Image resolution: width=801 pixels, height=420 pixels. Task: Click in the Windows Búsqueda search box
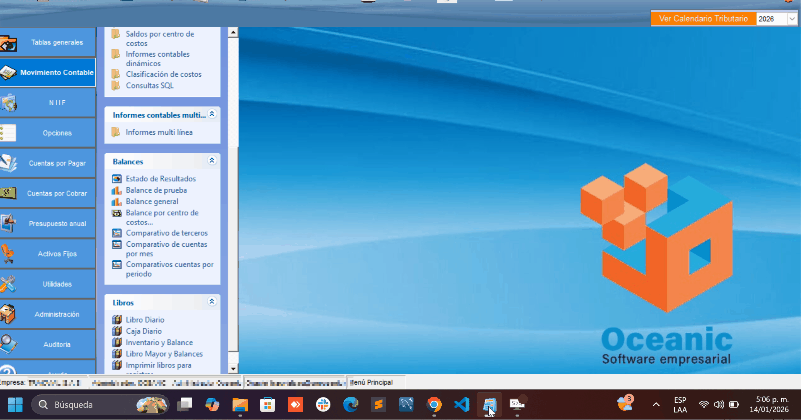coord(95,404)
